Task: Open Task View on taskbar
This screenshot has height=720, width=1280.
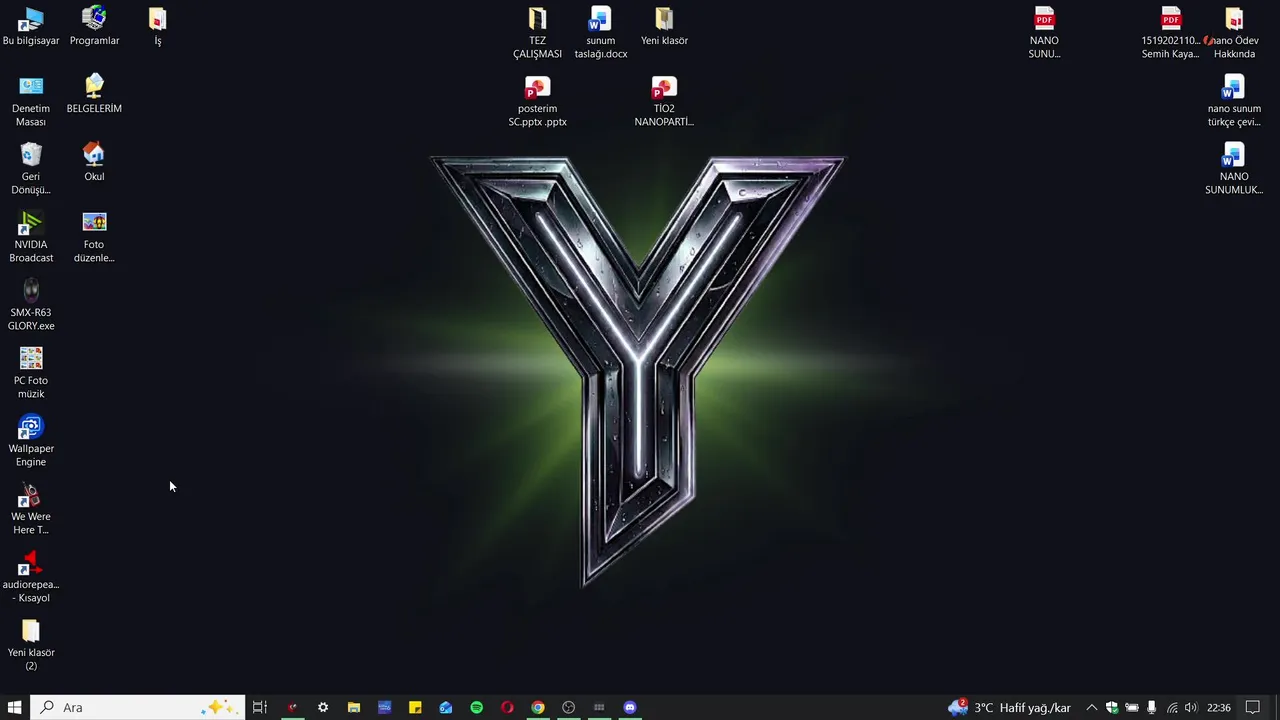Action: pyautogui.click(x=260, y=707)
